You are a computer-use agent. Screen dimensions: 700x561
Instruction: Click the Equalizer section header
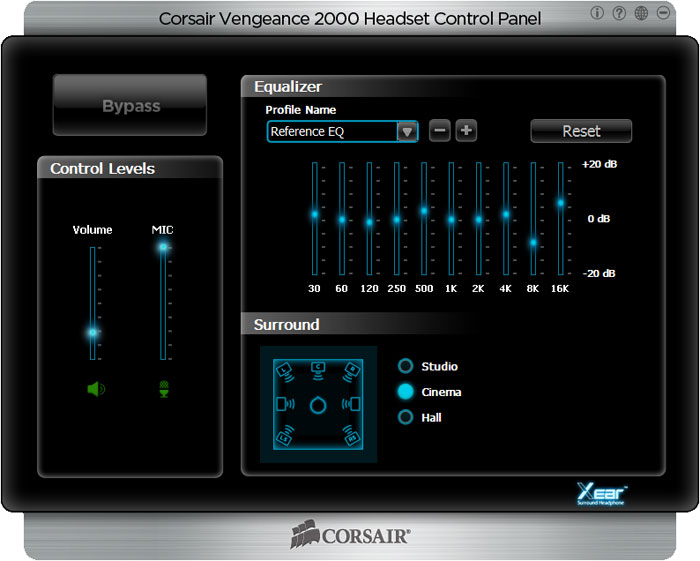[x=288, y=87]
